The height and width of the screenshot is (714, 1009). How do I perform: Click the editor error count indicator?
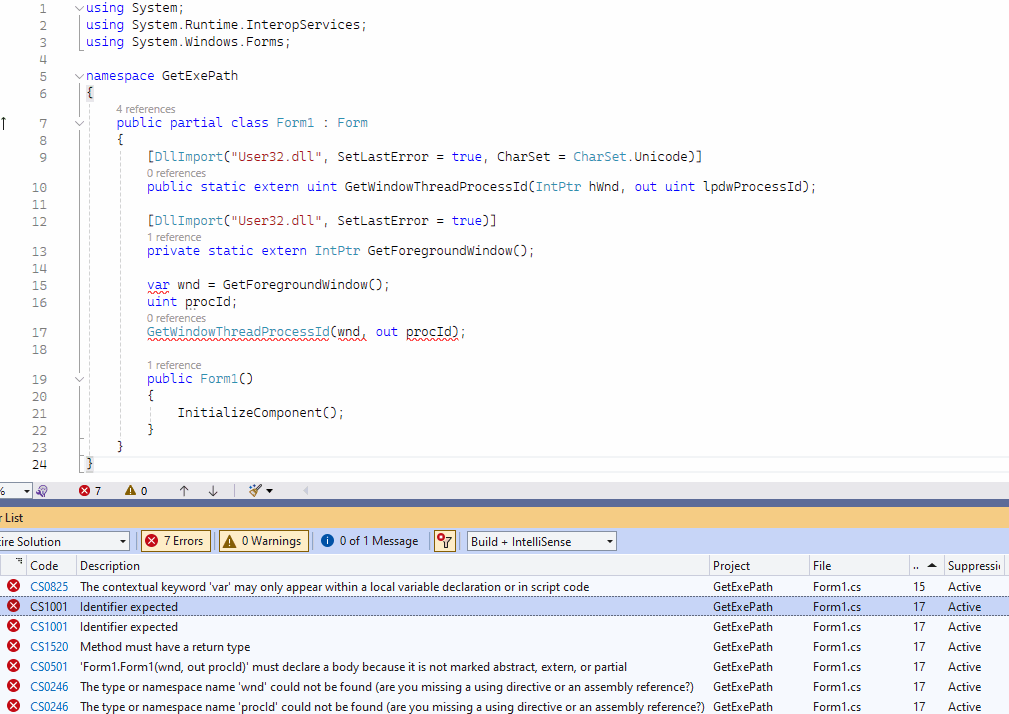90,491
